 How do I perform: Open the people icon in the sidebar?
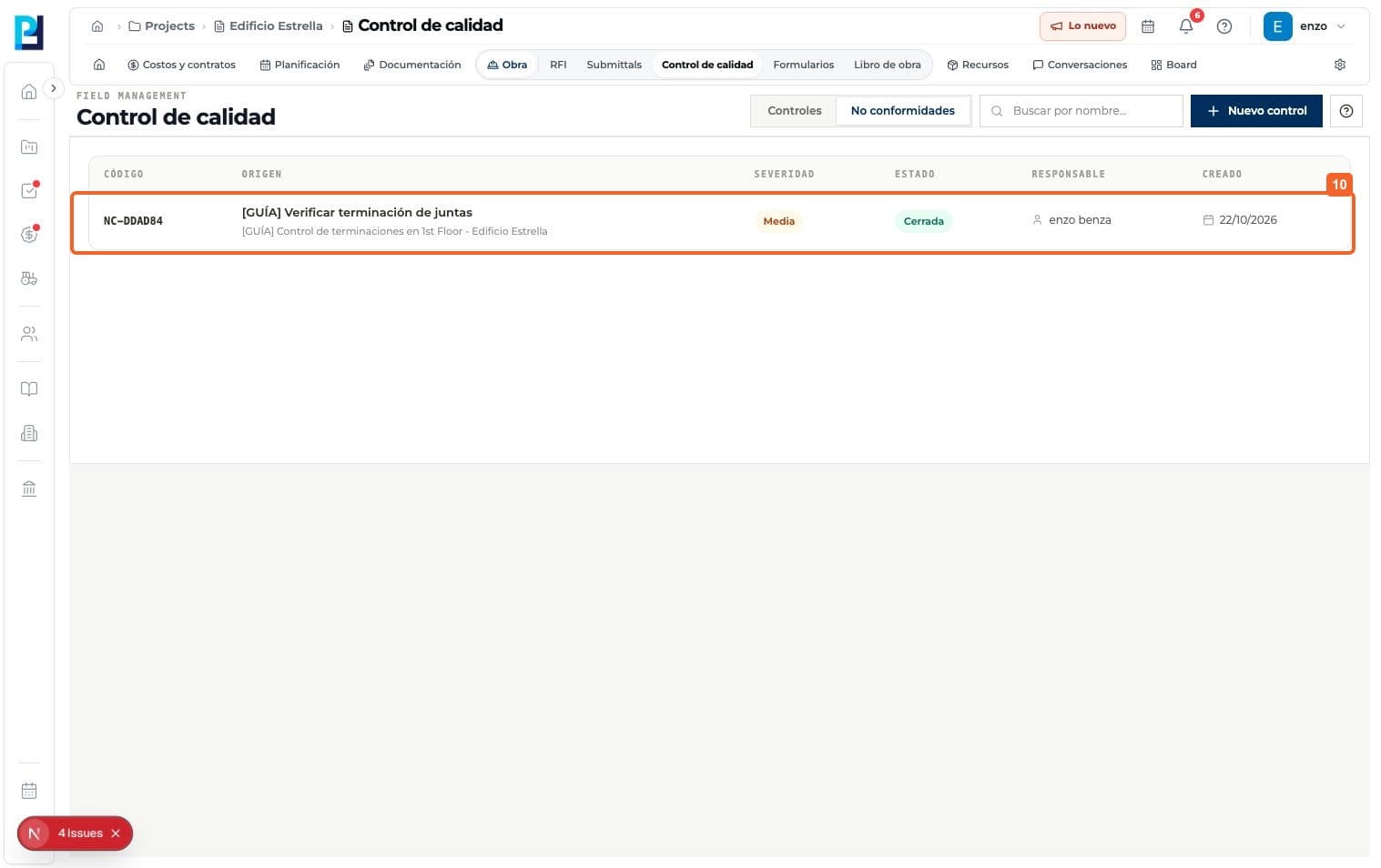point(29,334)
